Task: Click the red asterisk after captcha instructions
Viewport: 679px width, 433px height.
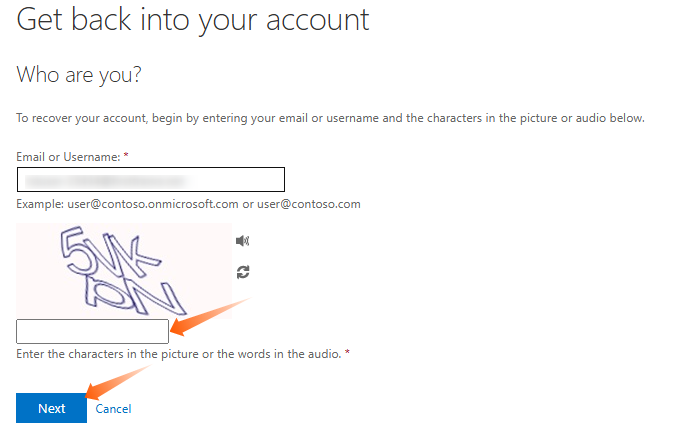Action: [x=347, y=354]
